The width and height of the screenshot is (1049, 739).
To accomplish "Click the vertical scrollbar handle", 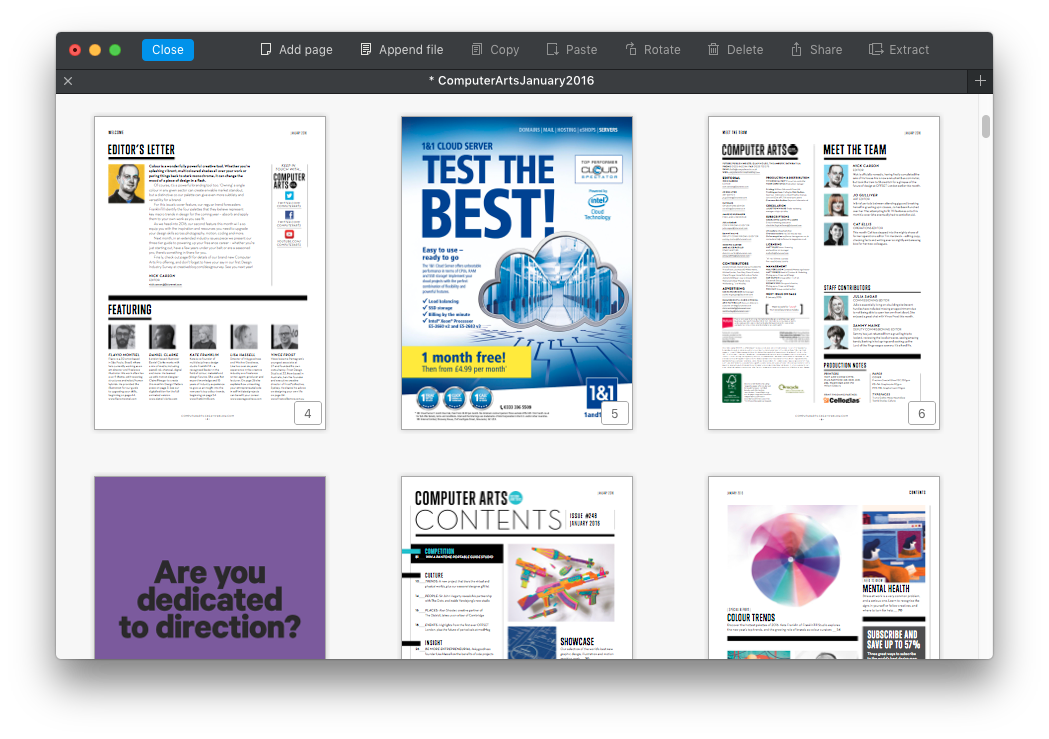I will (986, 127).
